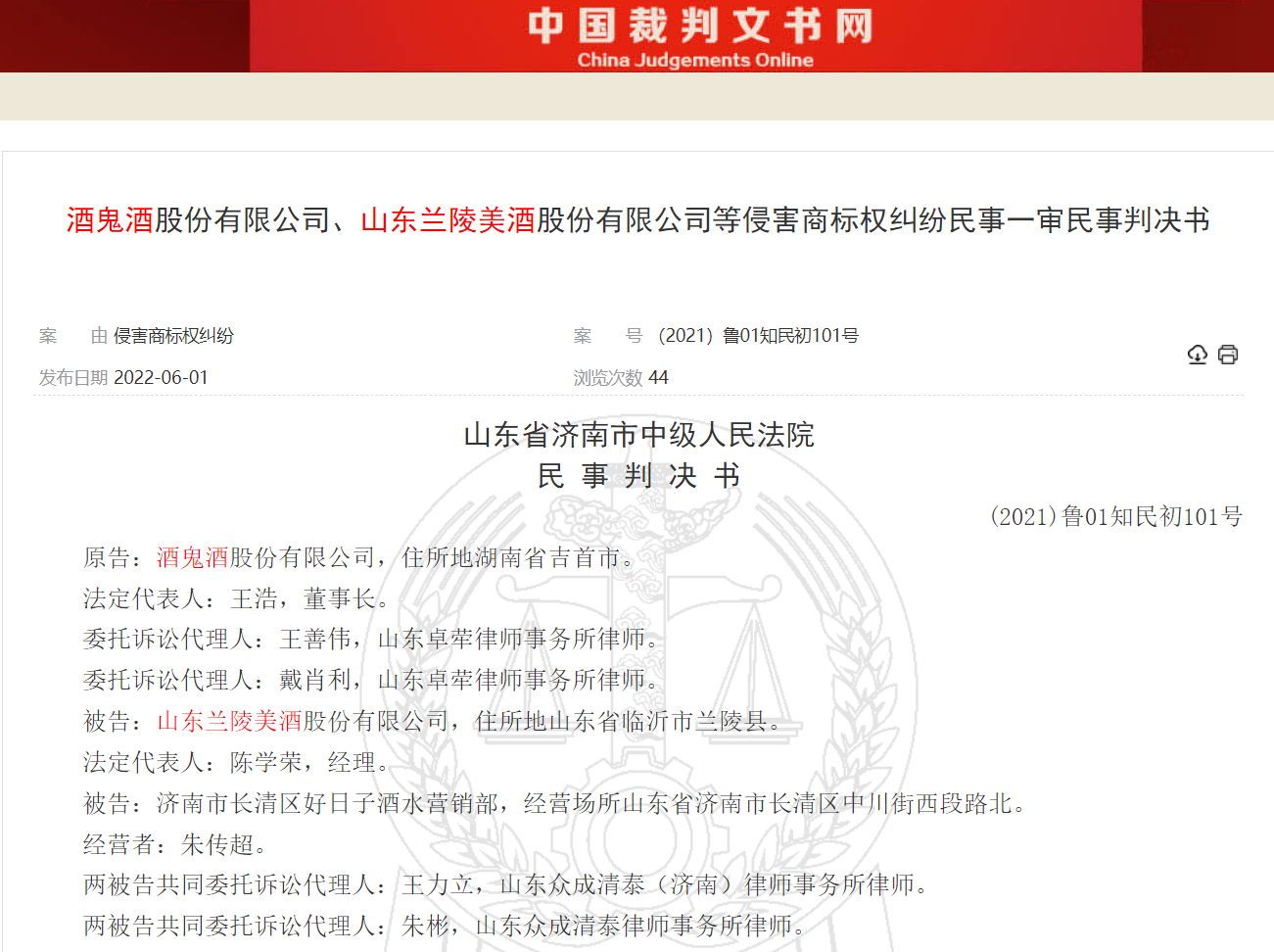Image resolution: width=1274 pixels, height=952 pixels.
Task: Select the cause value 侵害商标权纠纷
Action: 173,336
